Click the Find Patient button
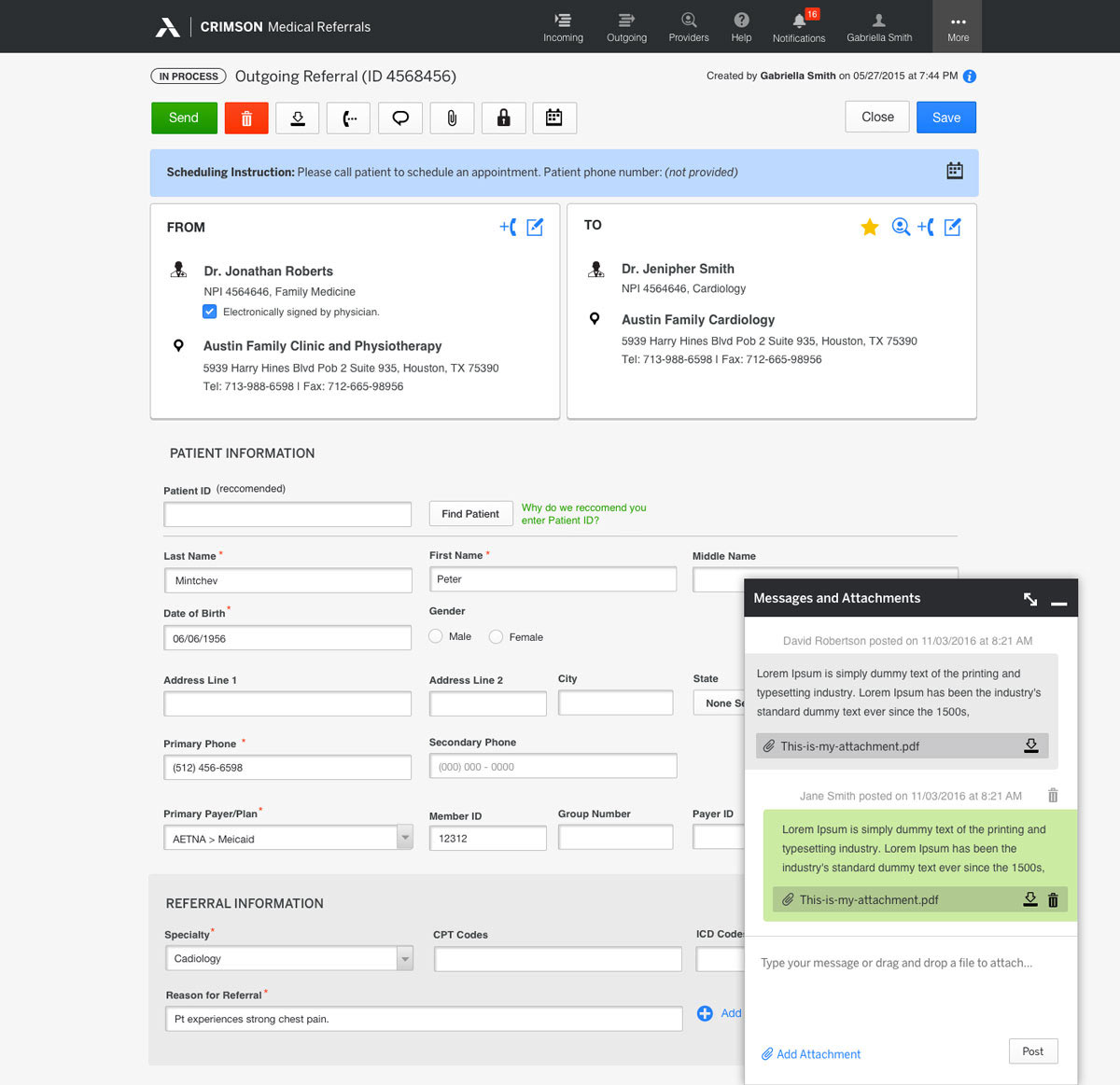Screen dimensions: 1120x1085 pyautogui.click(x=470, y=514)
